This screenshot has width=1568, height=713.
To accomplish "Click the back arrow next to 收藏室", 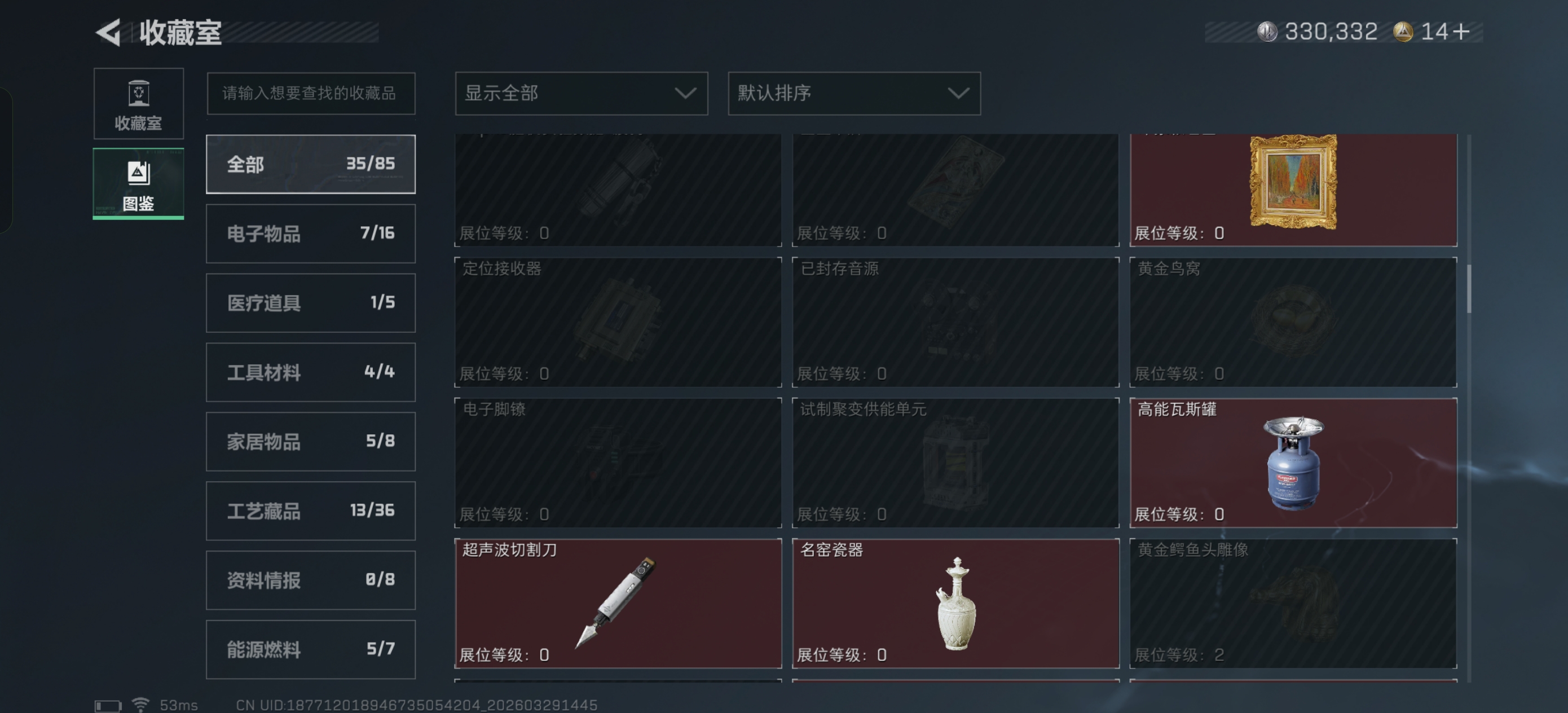I will pos(109,32).
